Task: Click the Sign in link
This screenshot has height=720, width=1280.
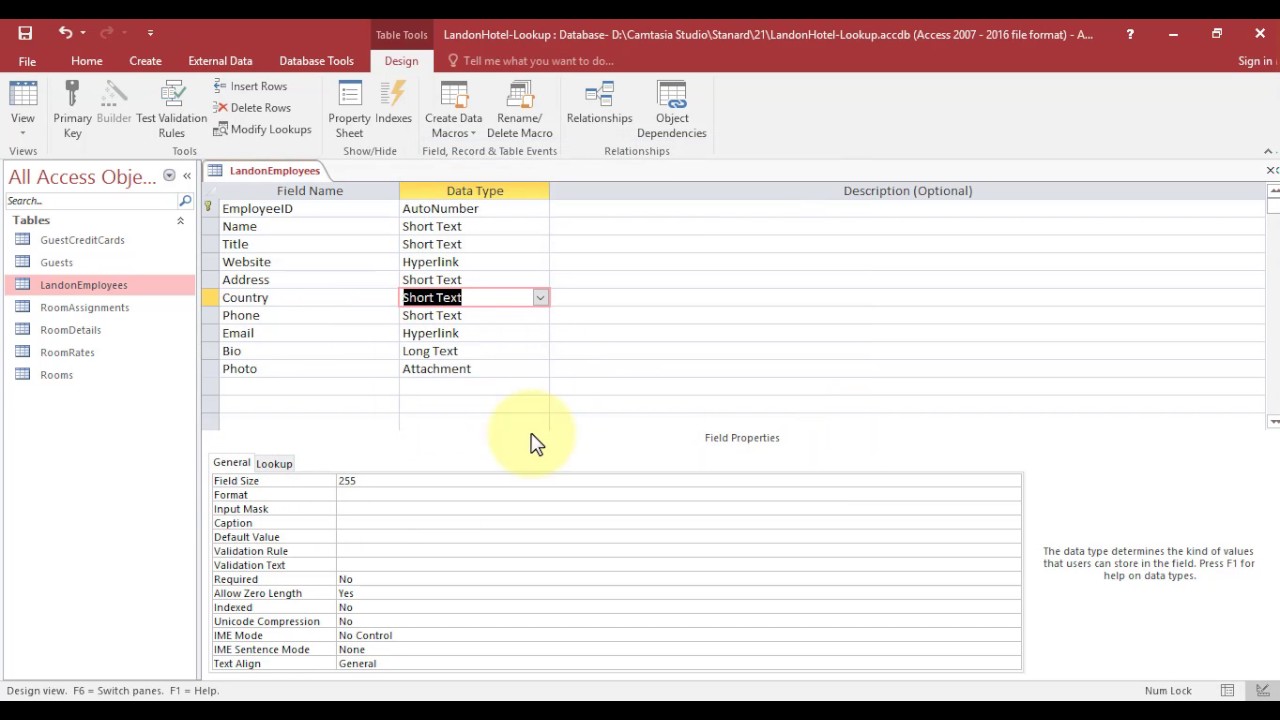Action: point(1255,61)
